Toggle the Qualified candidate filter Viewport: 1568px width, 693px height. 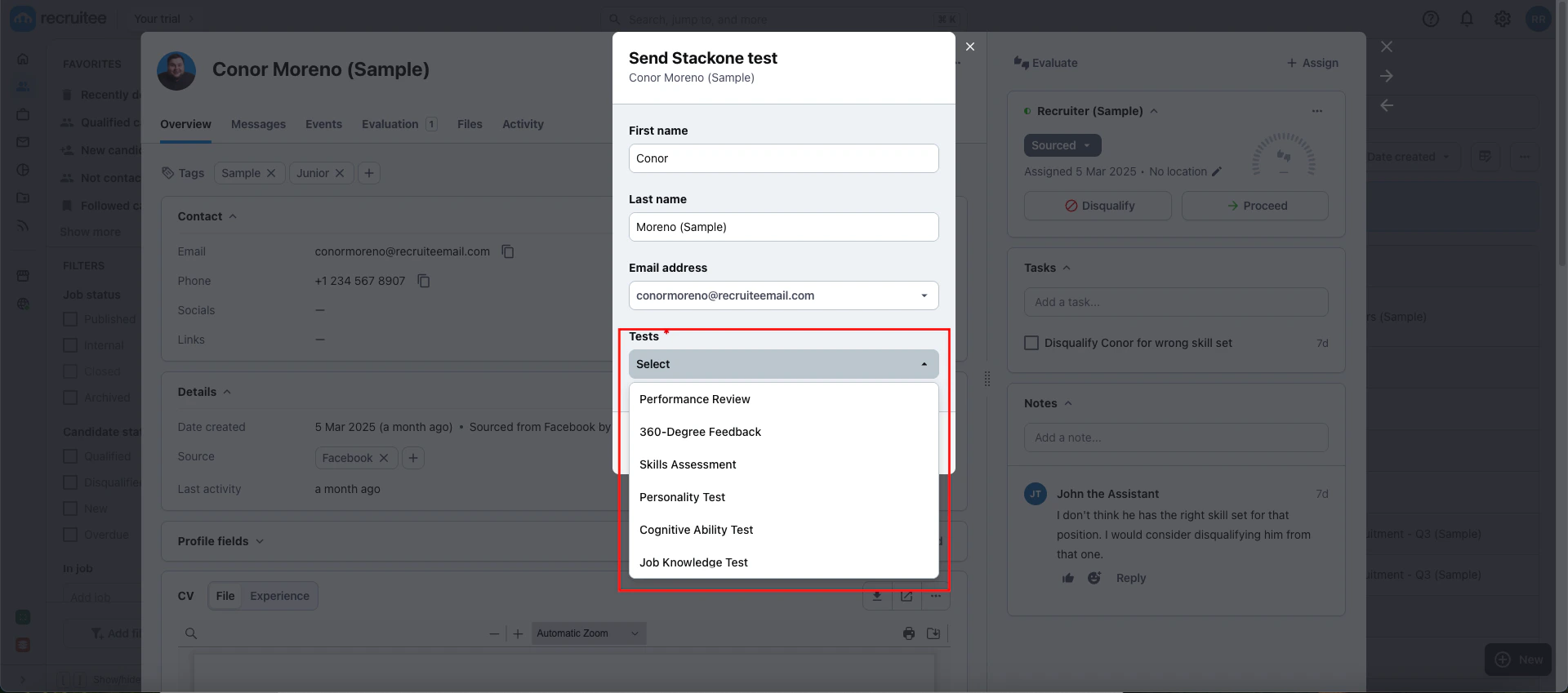pos(70,456)
